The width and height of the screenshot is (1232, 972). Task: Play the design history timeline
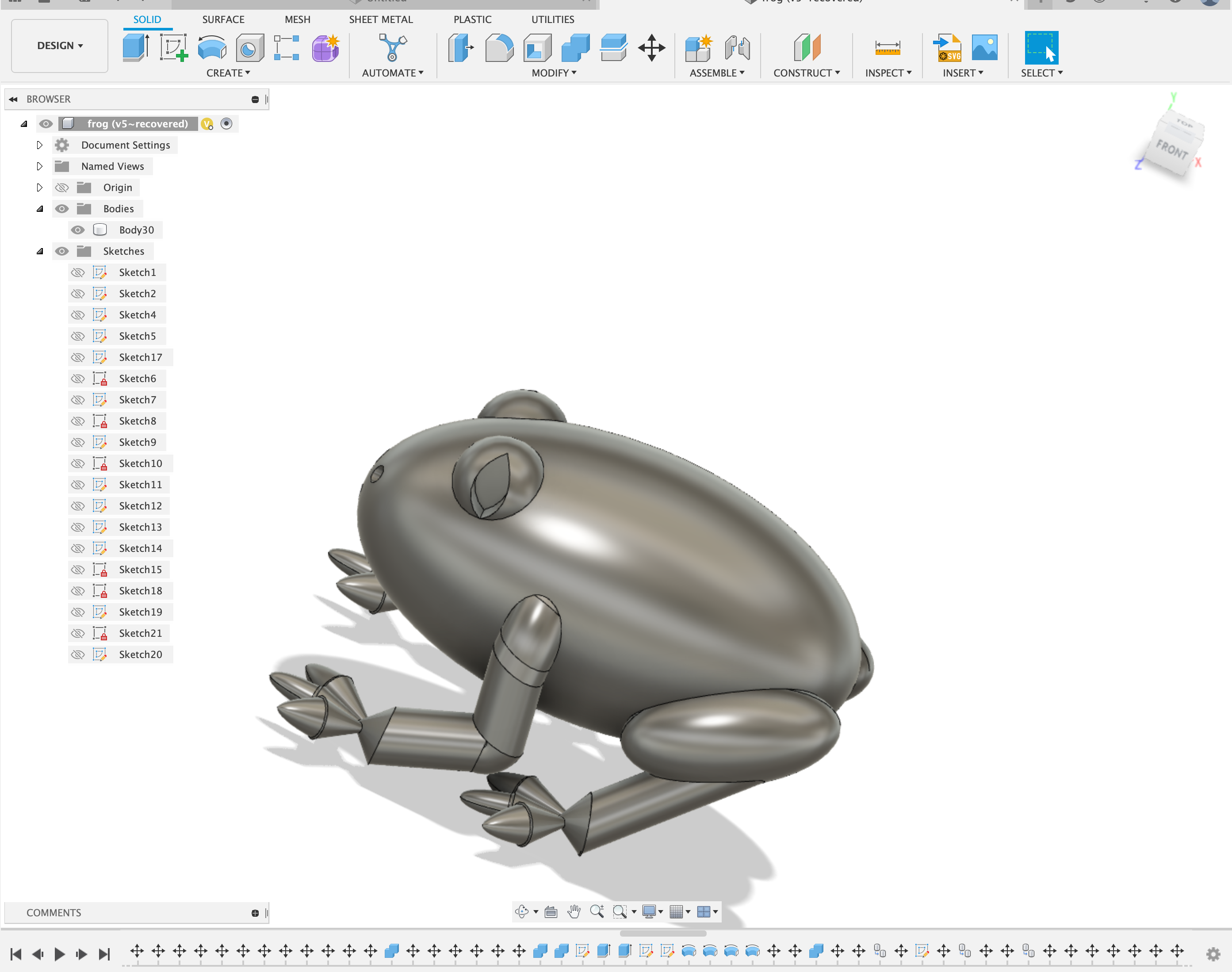[x=59, y=954]
